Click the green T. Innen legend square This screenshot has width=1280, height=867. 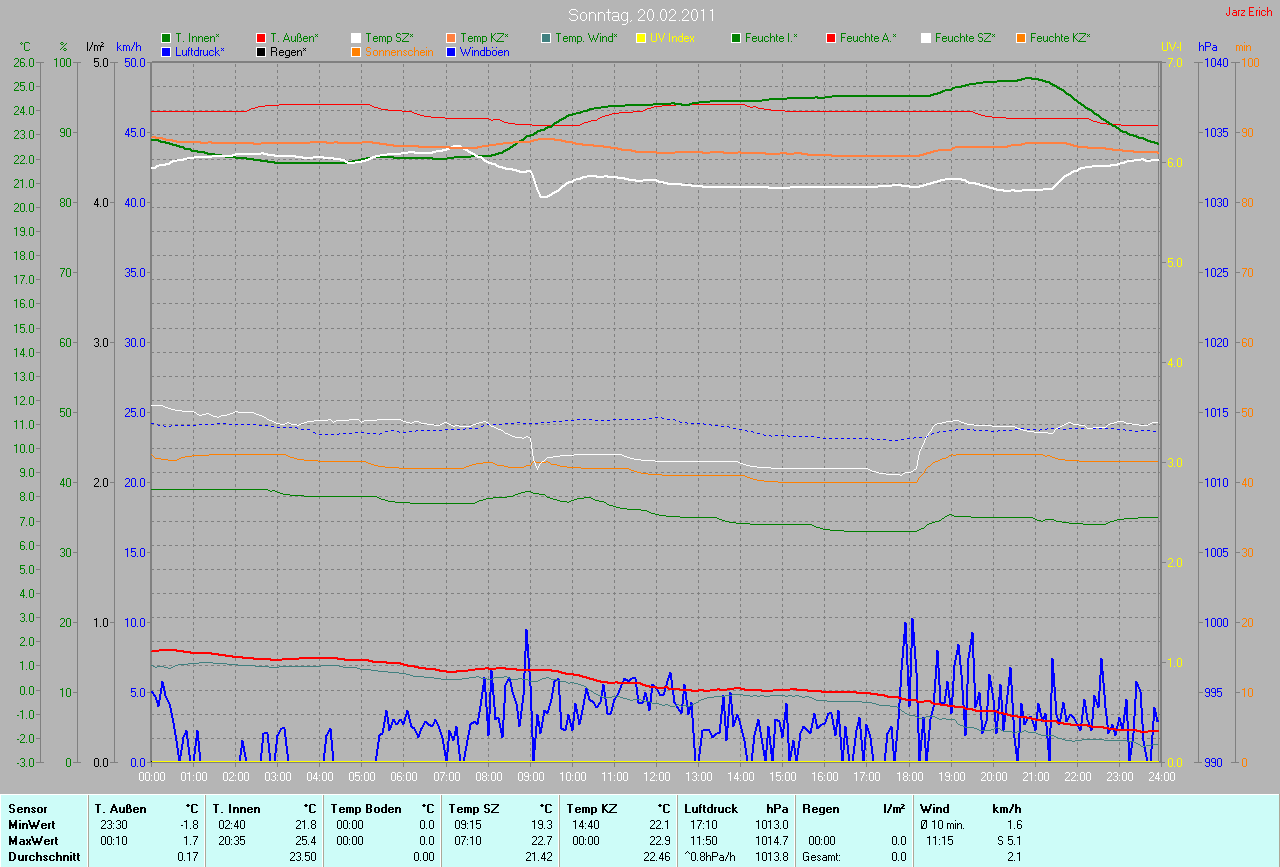click(166, 38)
